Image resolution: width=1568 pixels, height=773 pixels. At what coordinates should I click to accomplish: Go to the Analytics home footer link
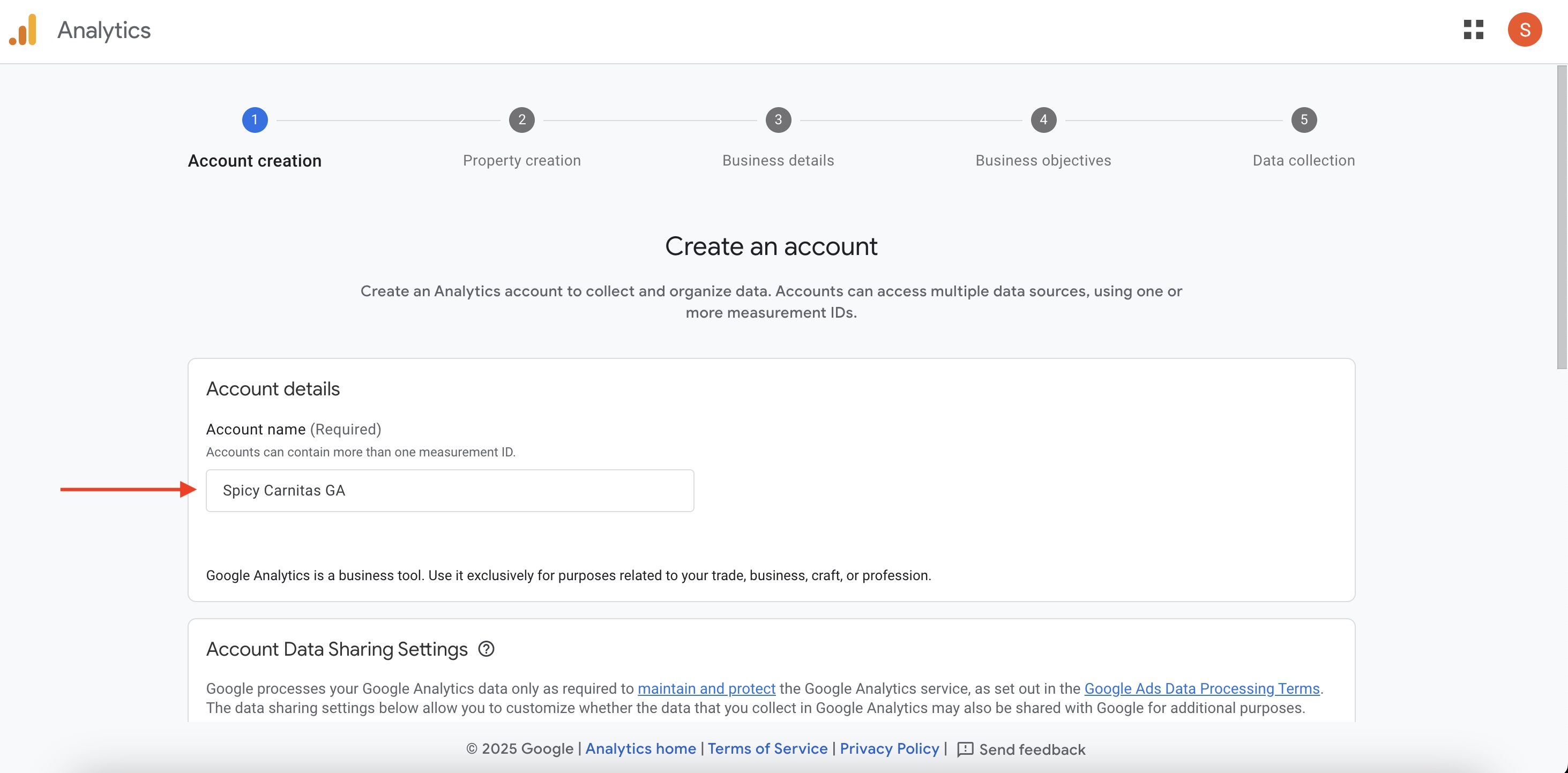pyautogui.click(x=640, y=749)
